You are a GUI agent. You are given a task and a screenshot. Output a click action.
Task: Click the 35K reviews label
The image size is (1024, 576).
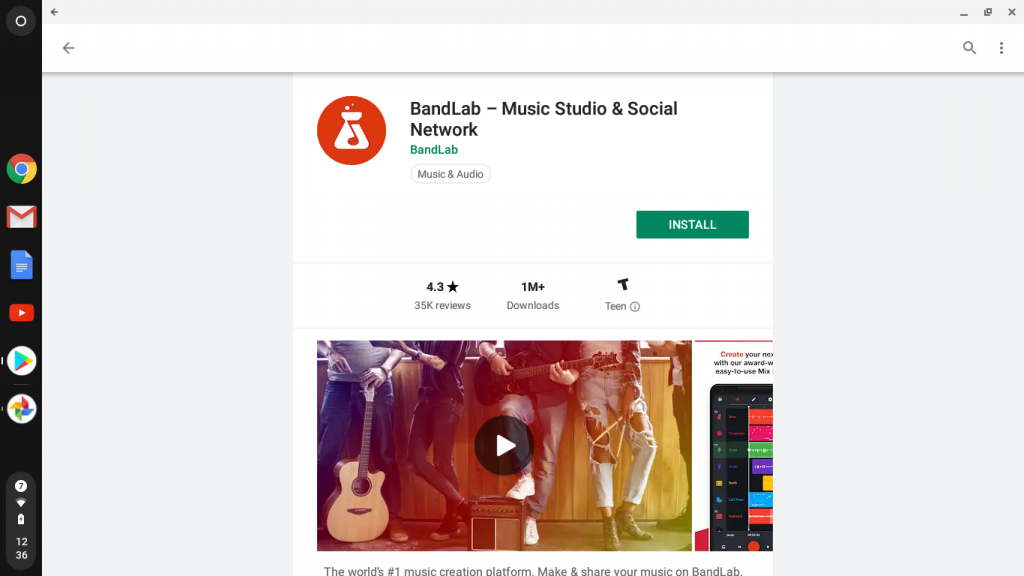pyautogui.click(x=442, y=306)
